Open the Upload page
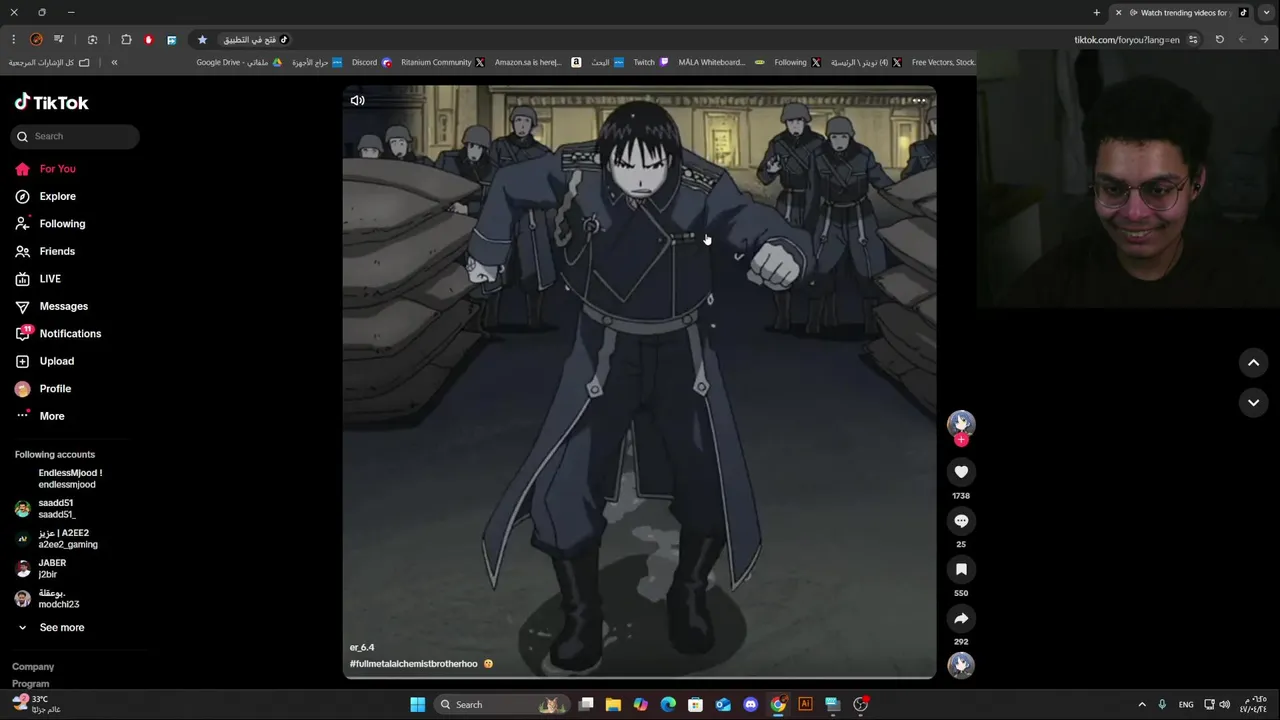This screenshot has width=1280, height=720. [45, 361]
